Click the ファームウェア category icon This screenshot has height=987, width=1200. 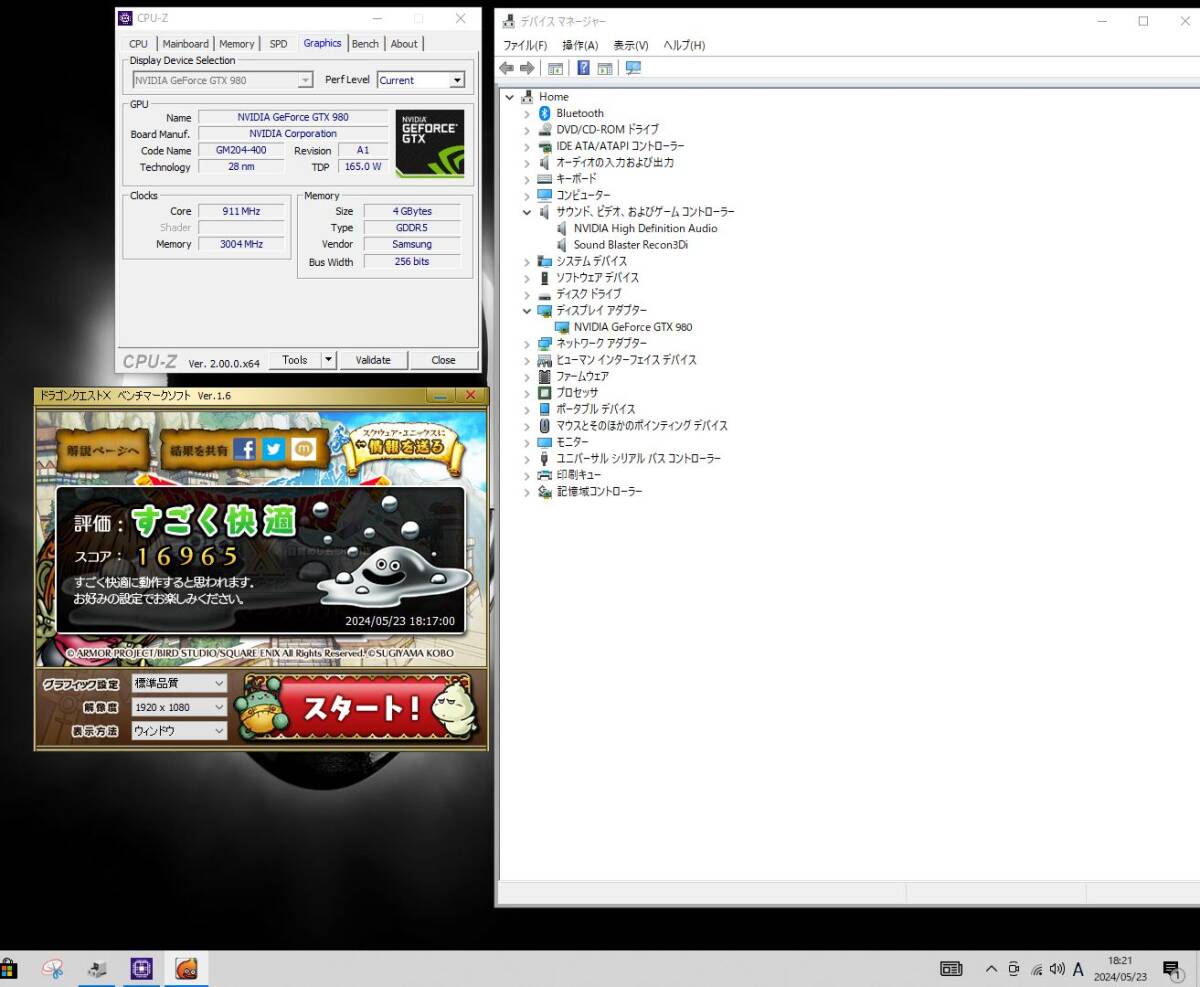tap(545, 376)
